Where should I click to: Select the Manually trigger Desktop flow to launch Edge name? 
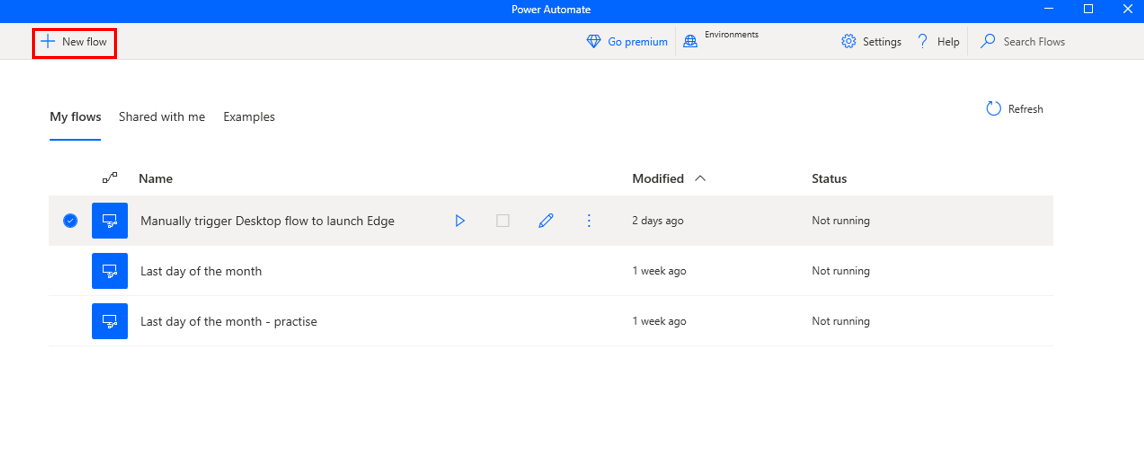[267, 221]
